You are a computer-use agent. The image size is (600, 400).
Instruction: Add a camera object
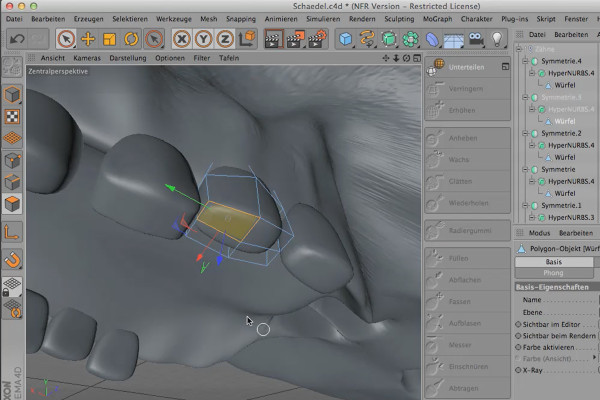pyautogui.click(x=476, y=39)
